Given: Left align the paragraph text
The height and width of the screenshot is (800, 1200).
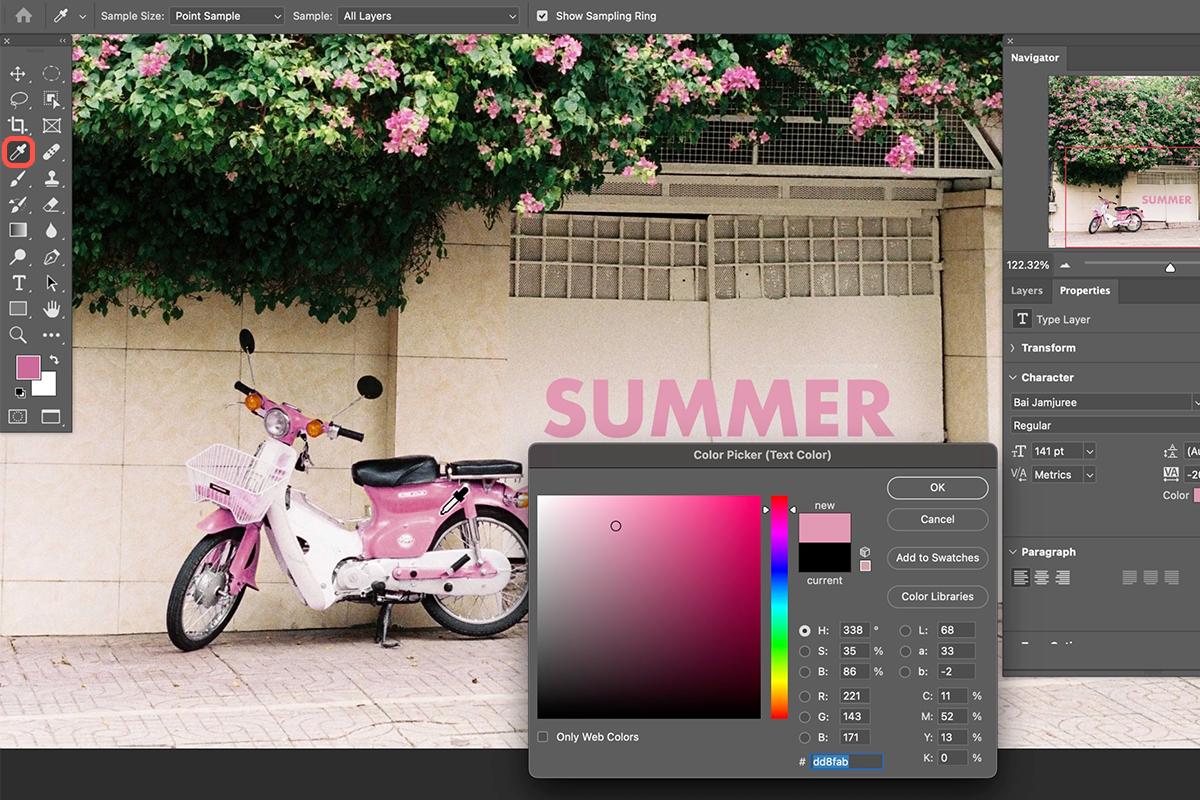Looking at the screenshot, I should pyautogui.click(x=1021, y=578).
